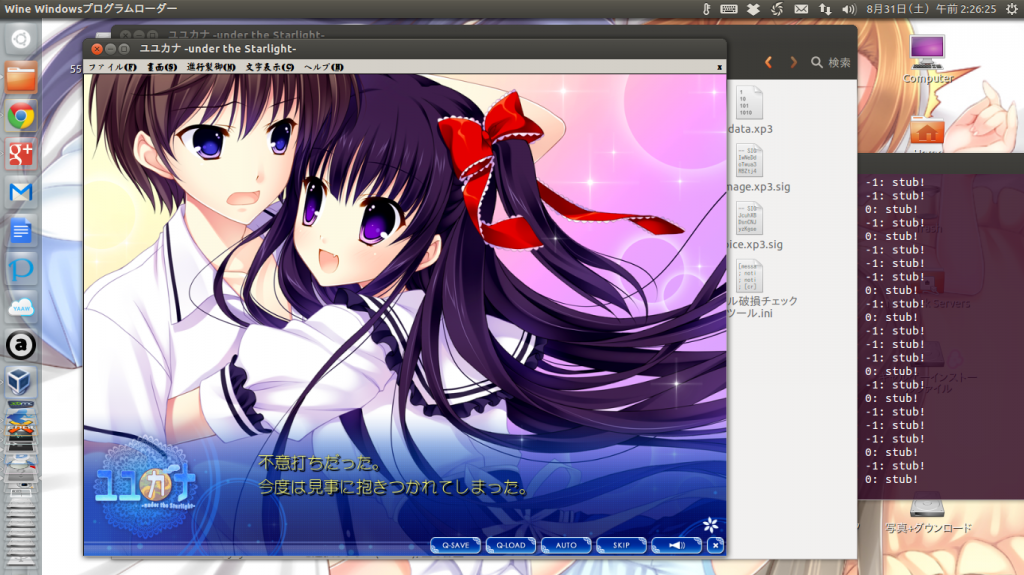Select the data.xp3 file
Screen dimensions: 1024x575
click(x=750, y=110)
